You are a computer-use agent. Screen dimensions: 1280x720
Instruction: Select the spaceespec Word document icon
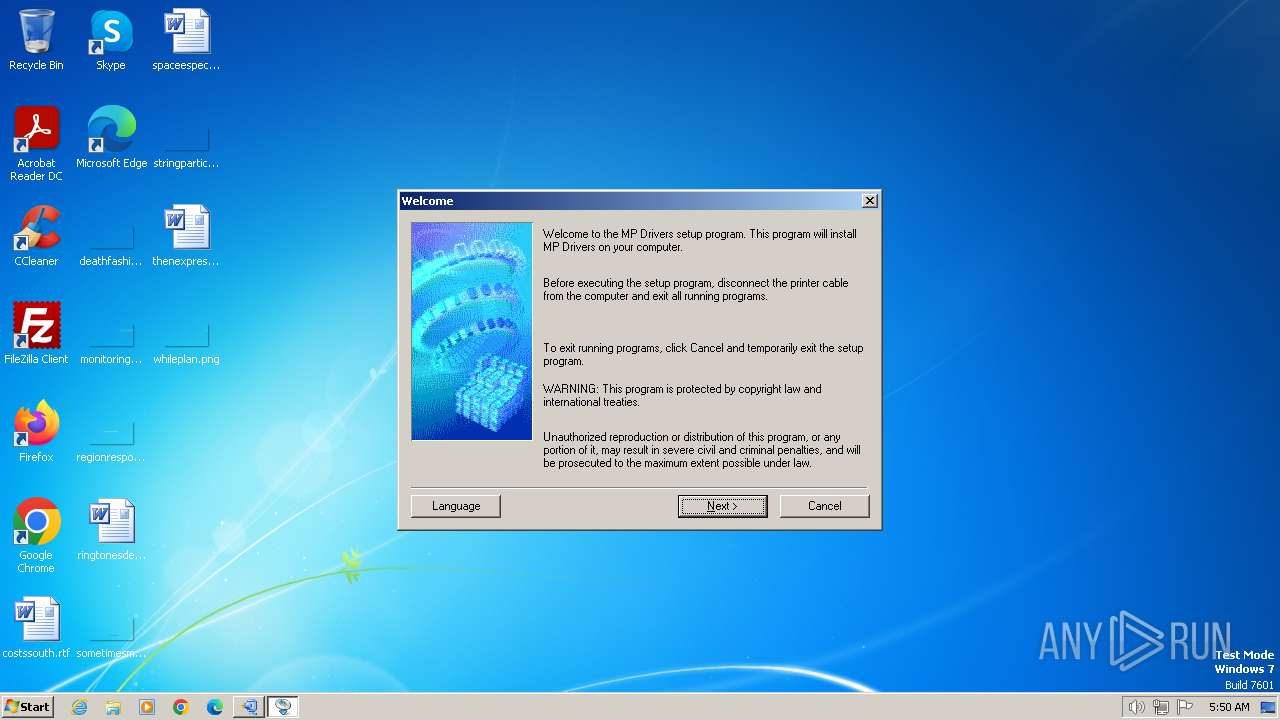click(186, 40)
